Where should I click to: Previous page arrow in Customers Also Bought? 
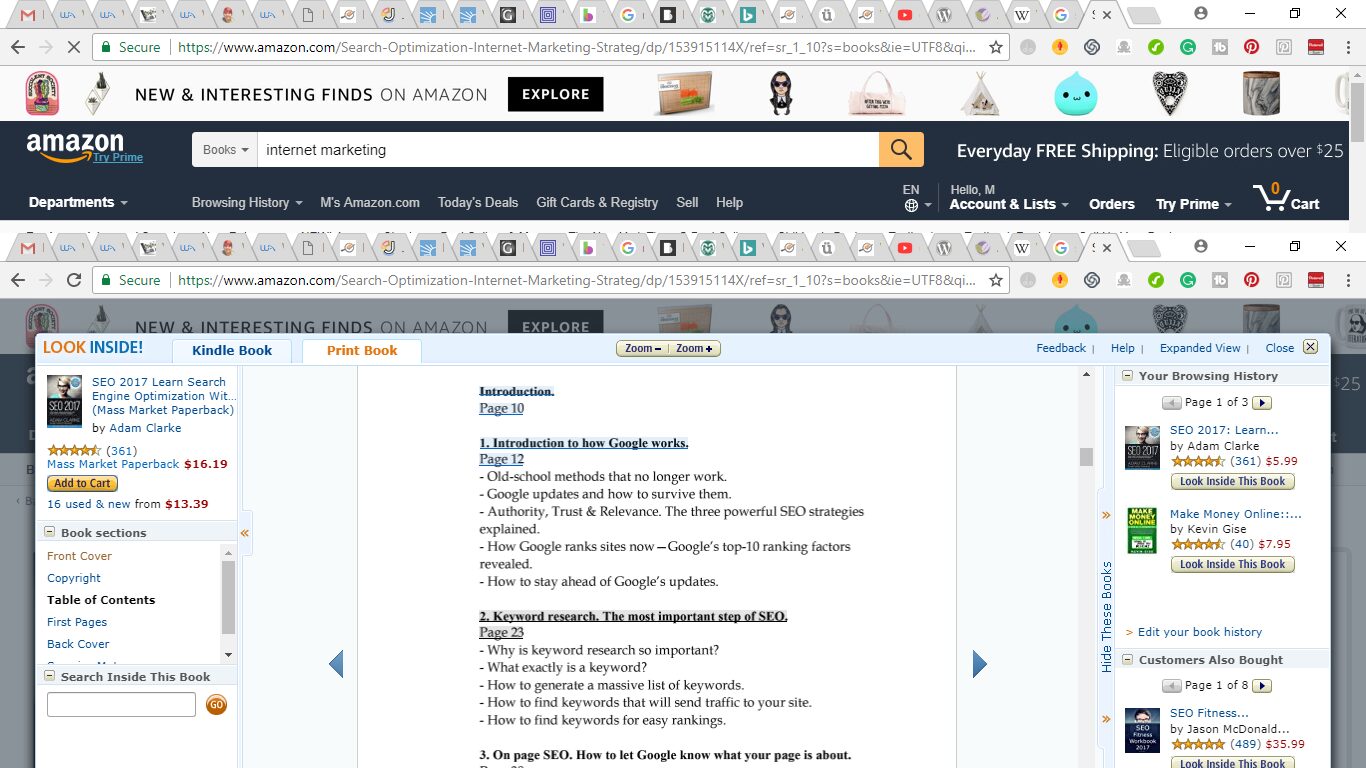click(x=1171, y=685)
